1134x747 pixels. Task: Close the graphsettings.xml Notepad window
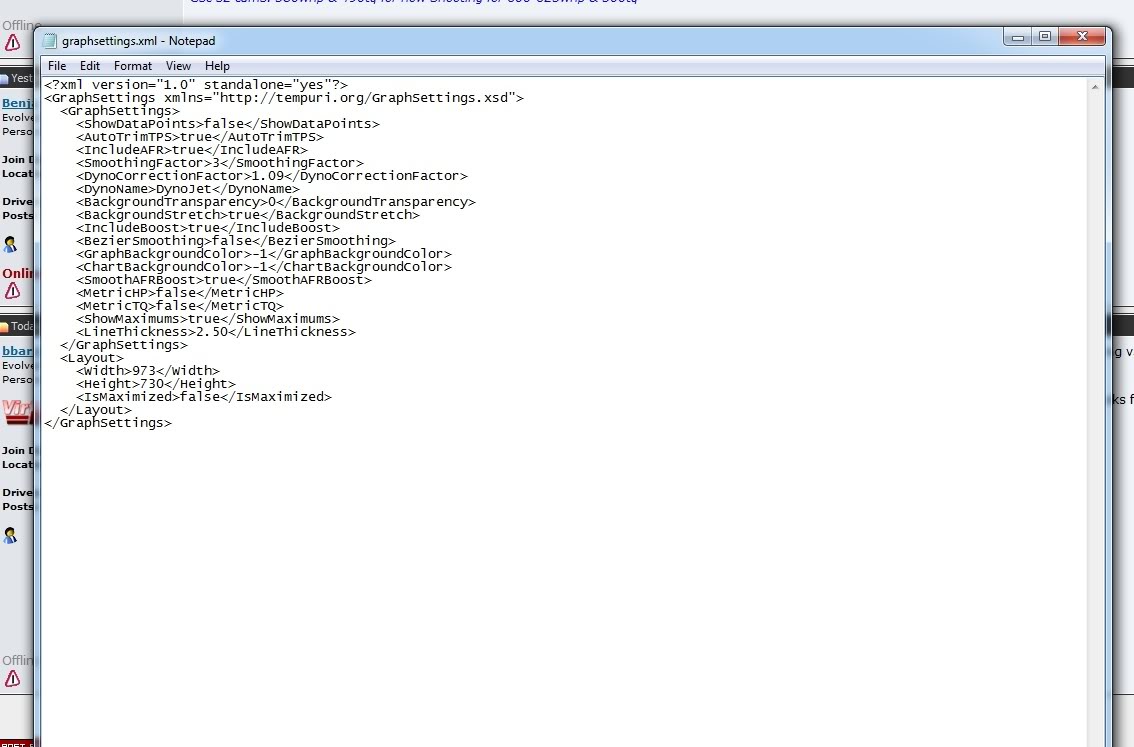coord(1082,37)
